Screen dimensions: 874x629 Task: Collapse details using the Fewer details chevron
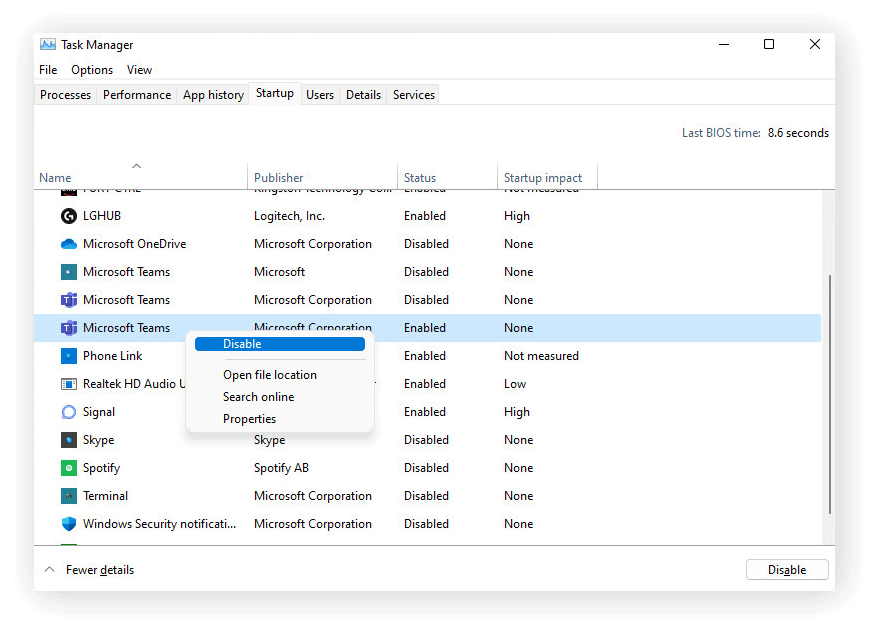[49, 568]
